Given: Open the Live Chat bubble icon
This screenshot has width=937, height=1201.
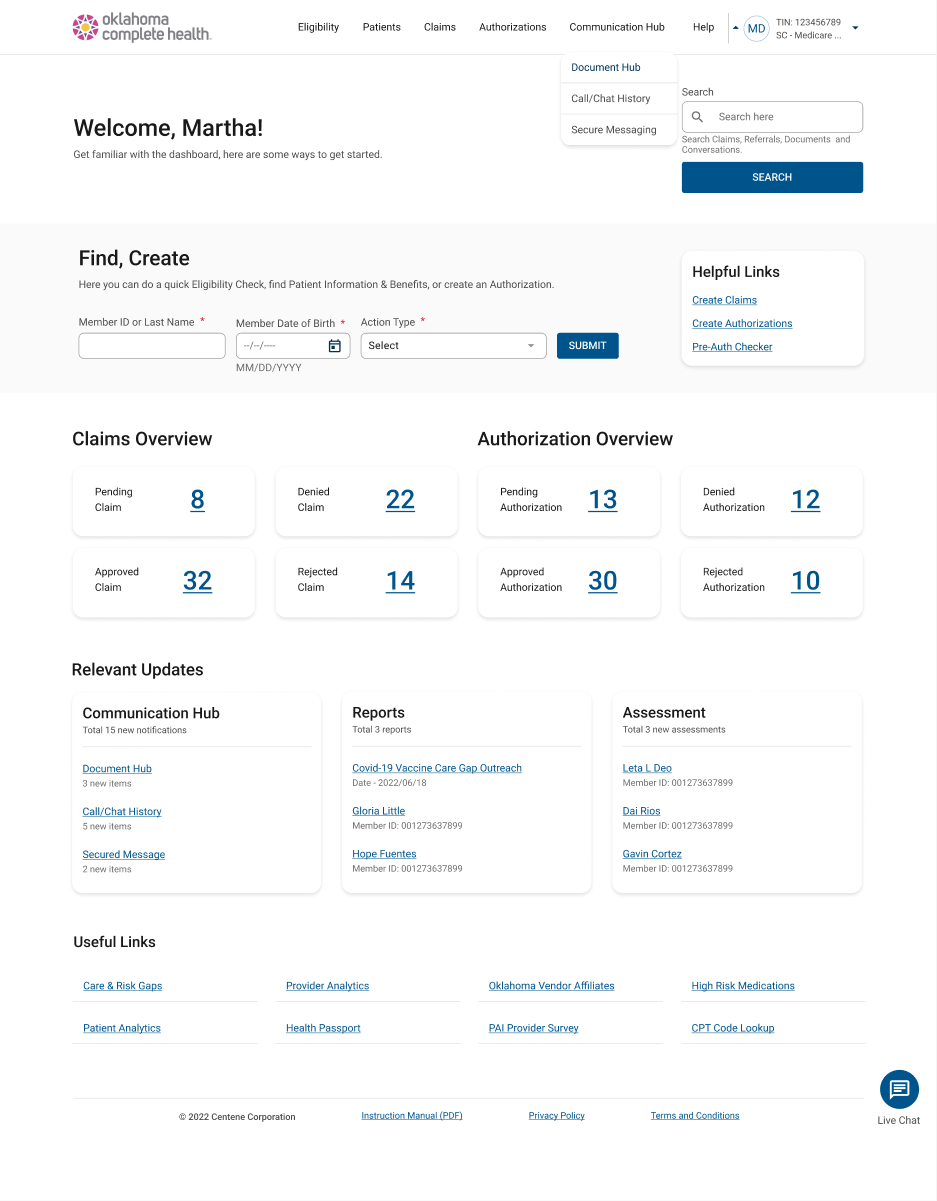Looking at the screenshot, I should (899, 1089).
